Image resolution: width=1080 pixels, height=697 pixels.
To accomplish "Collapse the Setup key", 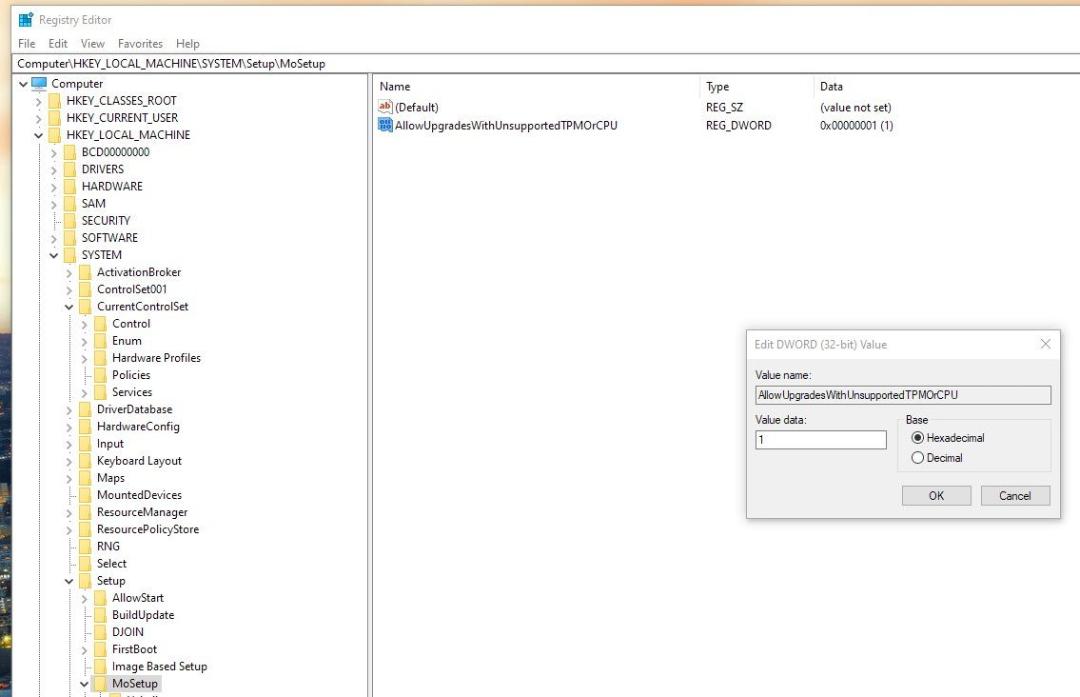I will pyautogui.click(x=69, y=581).
